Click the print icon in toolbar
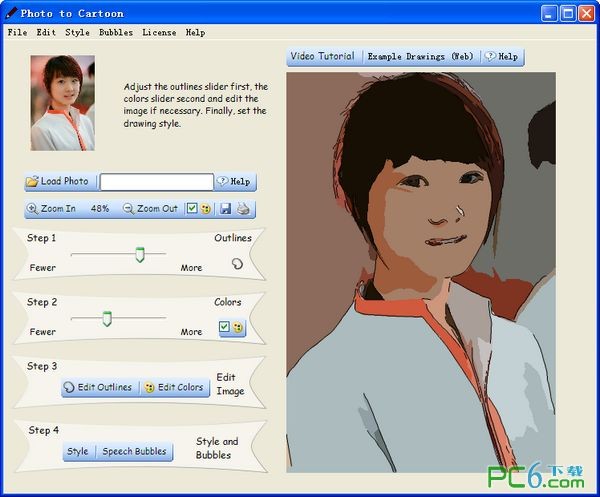This screenshot has height=497, width=600. 243,209
